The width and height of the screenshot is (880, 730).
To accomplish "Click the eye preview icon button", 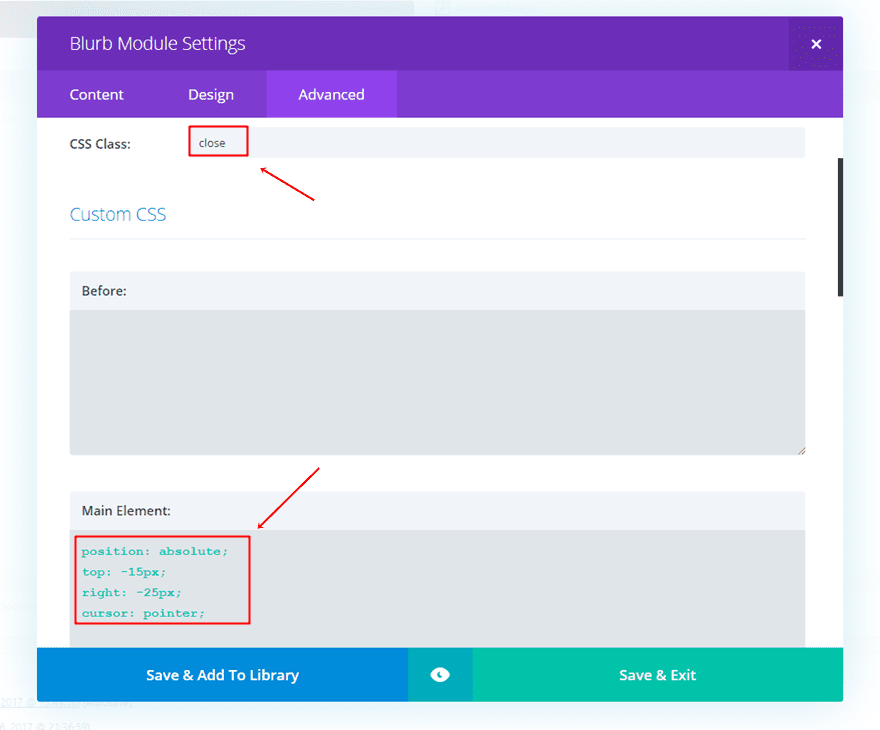I will (x=440, y=674).
